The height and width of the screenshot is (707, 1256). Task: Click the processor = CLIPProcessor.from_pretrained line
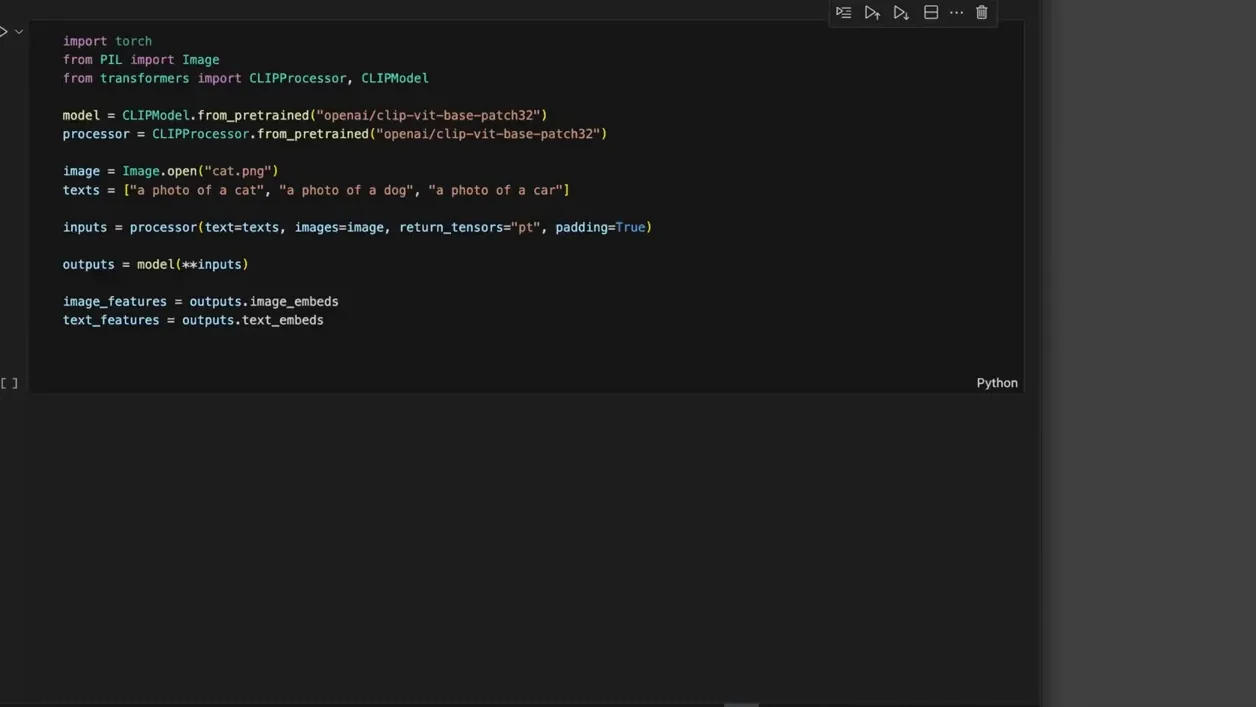click(335, 134)
